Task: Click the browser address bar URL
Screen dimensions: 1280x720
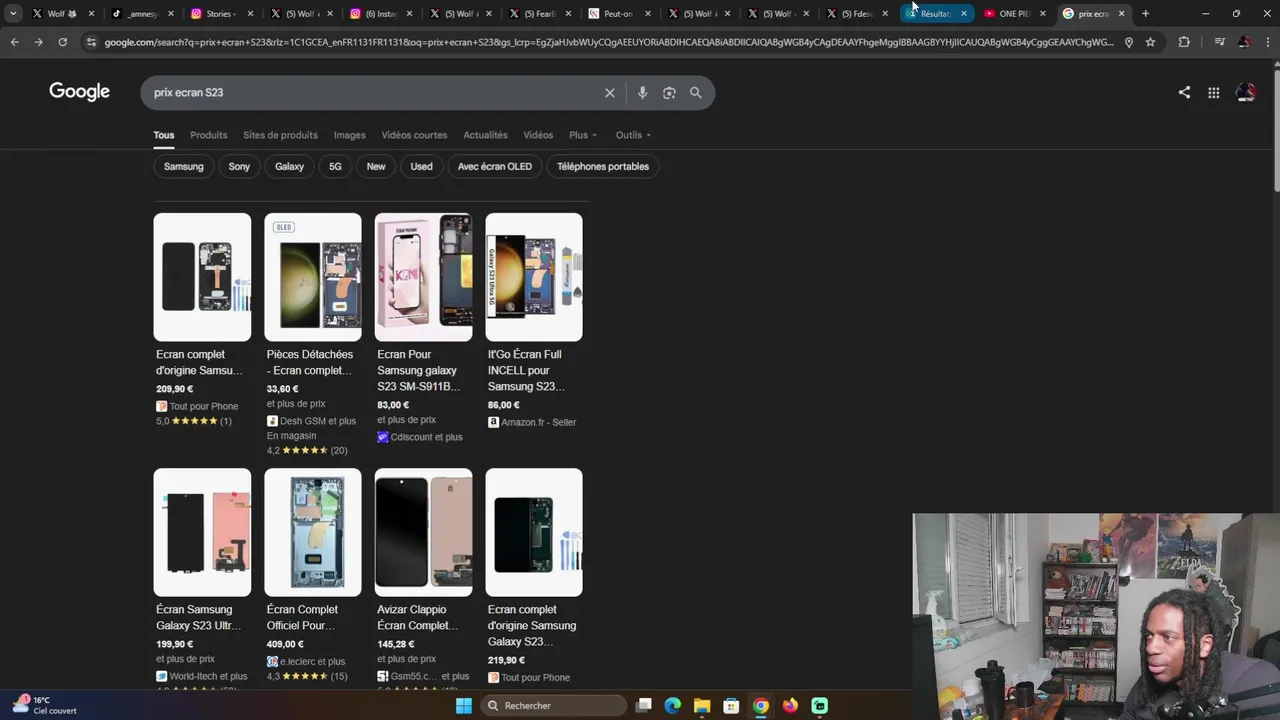Action: [608, 42]
